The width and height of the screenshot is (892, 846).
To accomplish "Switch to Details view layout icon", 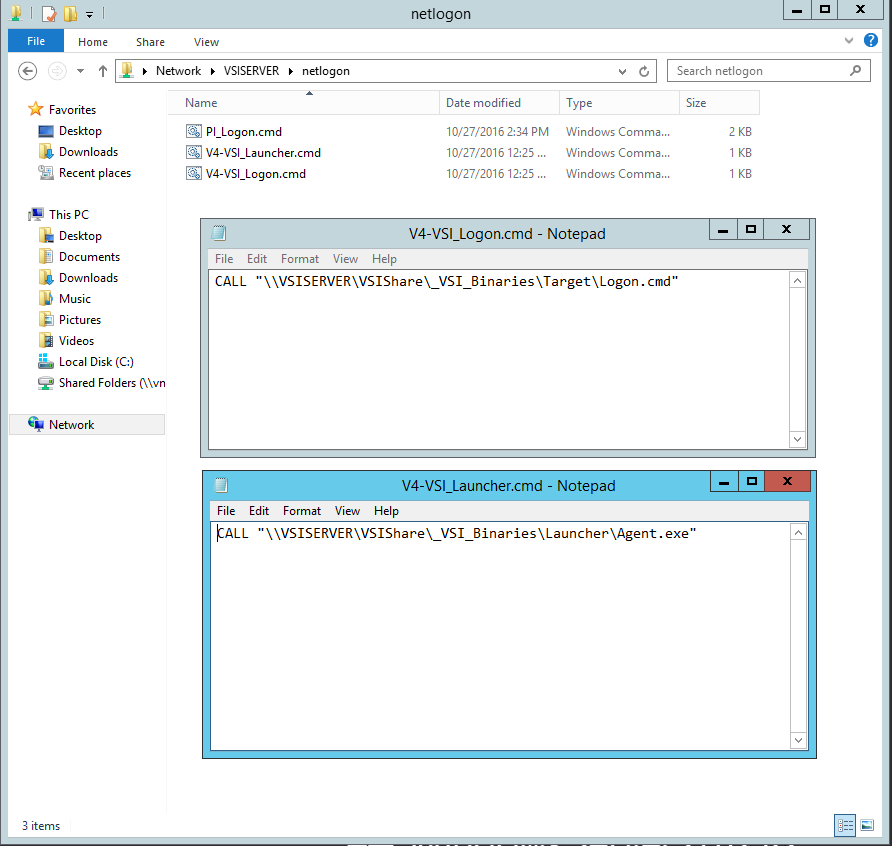I will (845, 826).
